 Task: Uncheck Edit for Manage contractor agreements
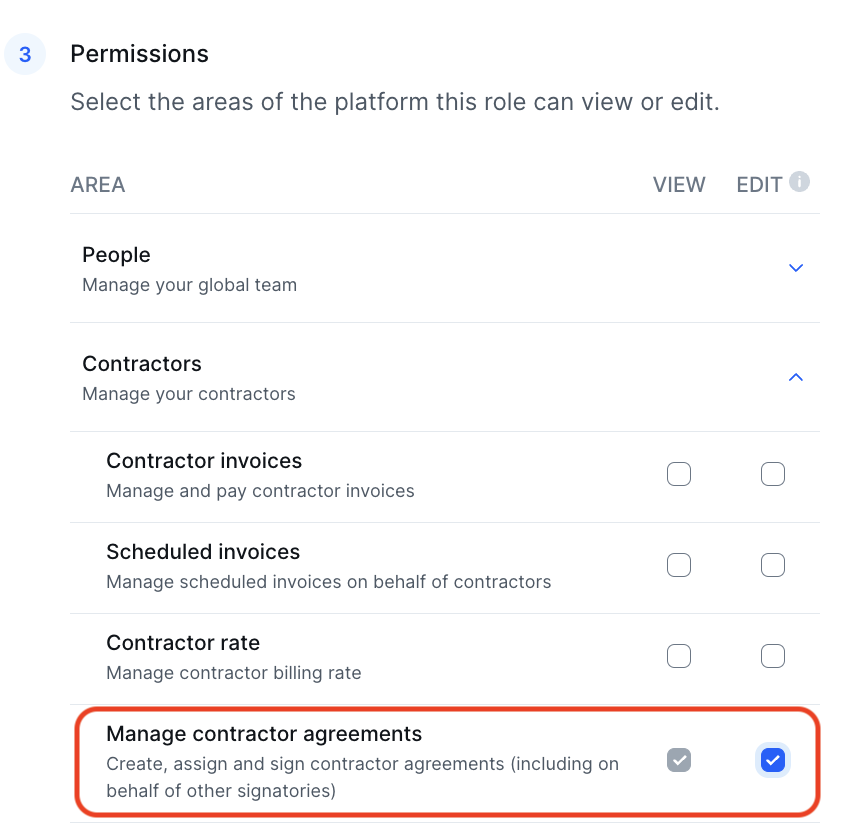[773, 760]
